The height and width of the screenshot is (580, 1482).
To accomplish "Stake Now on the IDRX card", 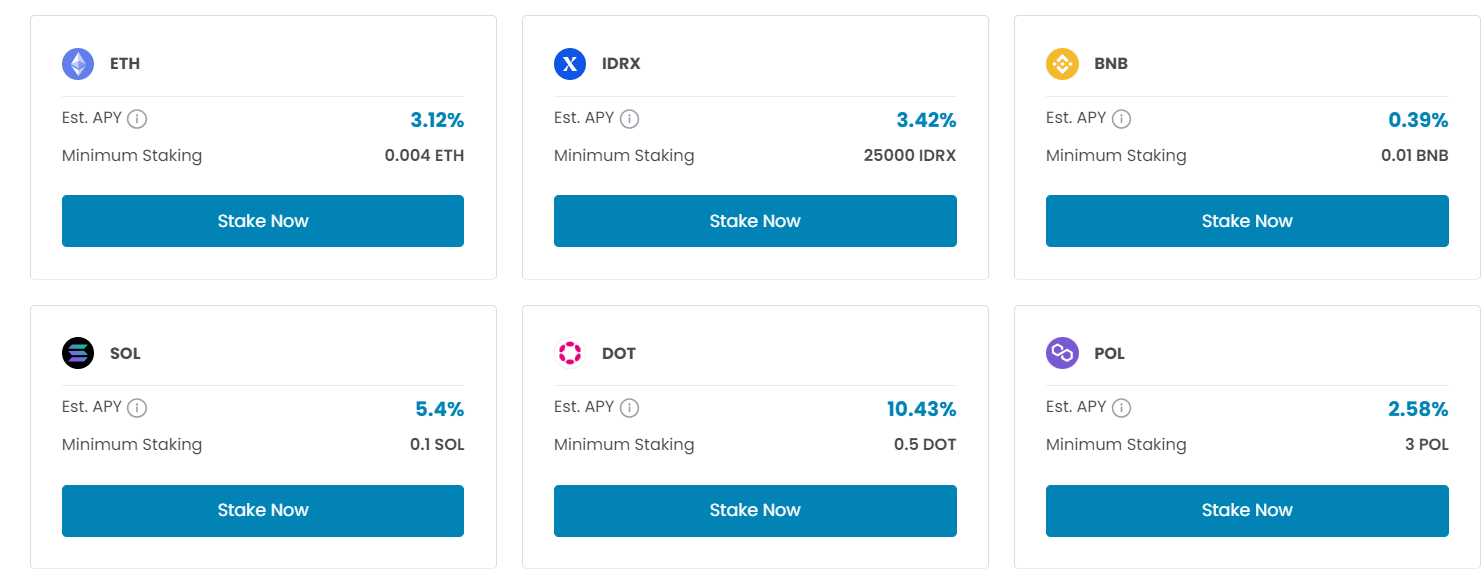I will coord(755,221).
